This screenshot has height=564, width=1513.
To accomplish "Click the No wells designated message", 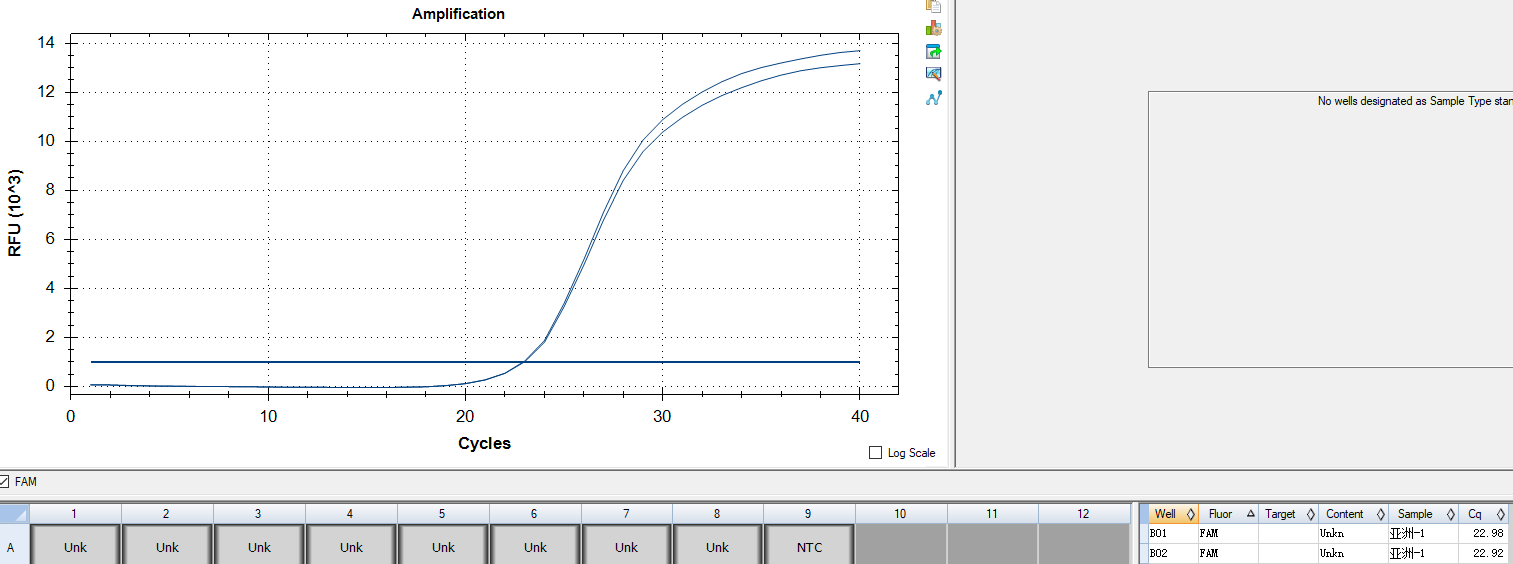I will (x=1415, y=101).
